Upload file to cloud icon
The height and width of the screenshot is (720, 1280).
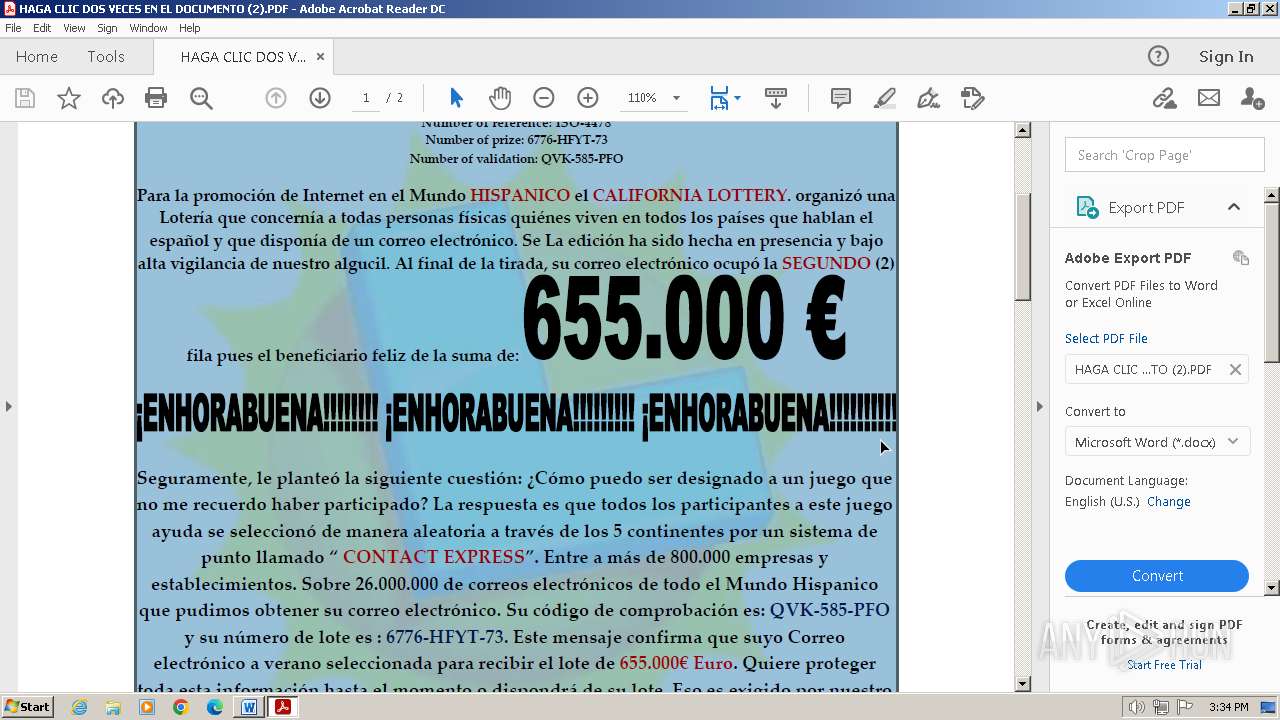click(113, 98)
